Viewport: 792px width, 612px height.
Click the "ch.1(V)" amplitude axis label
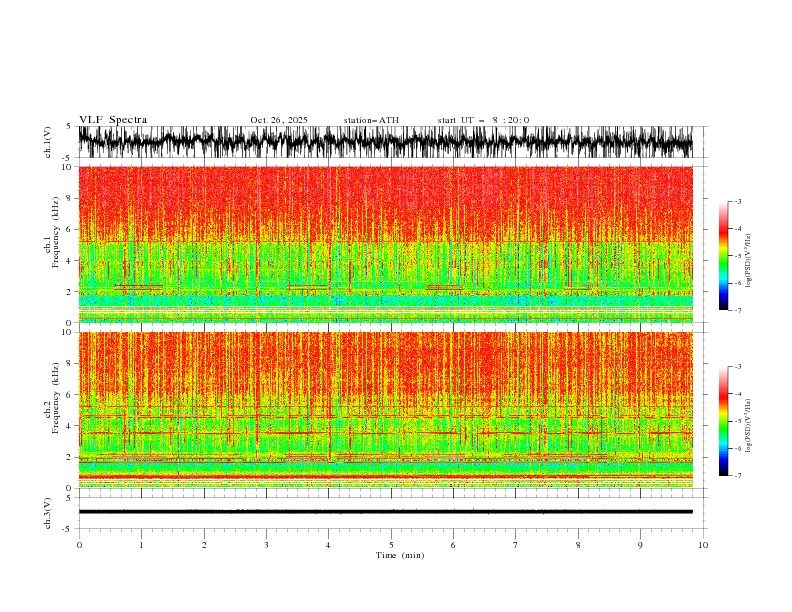click(x=48, y=142)
